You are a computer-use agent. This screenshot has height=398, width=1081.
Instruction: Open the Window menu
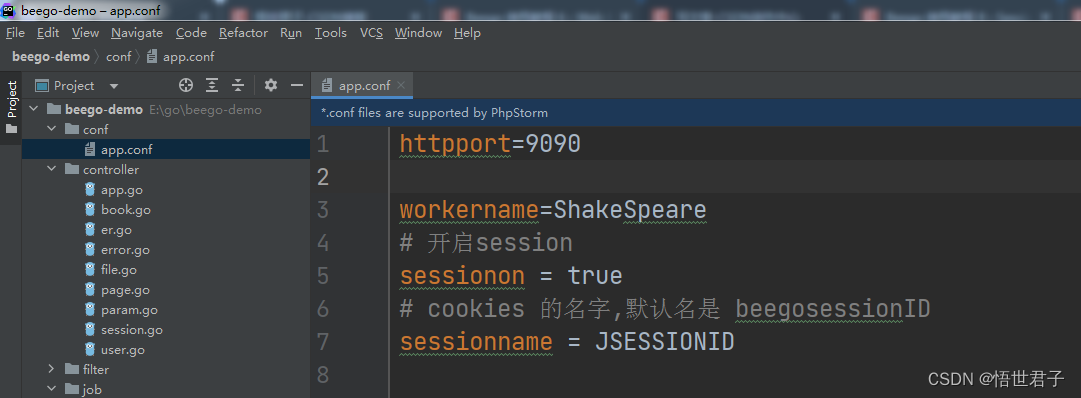[x=418, y=32]
